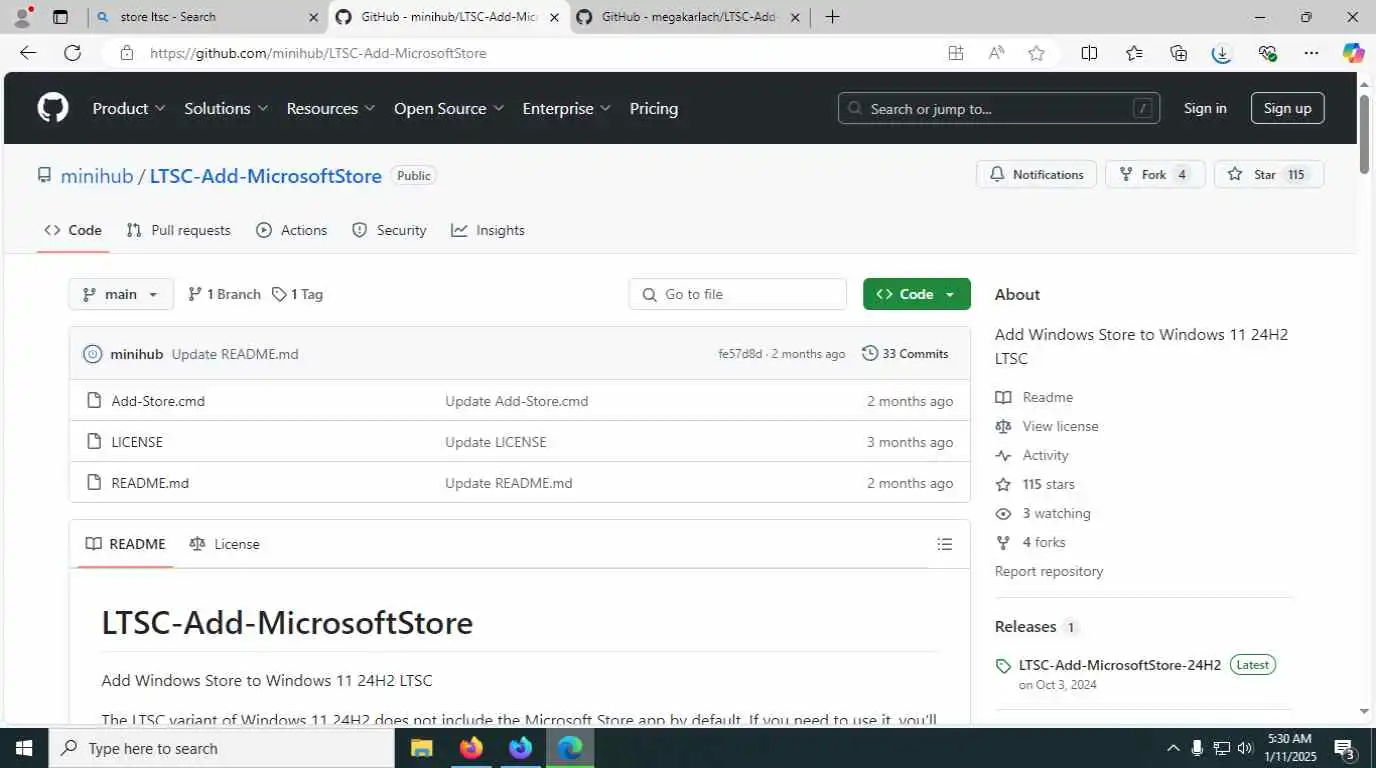
Task: Expand the Enterprise menu
Action: point(566,108)
